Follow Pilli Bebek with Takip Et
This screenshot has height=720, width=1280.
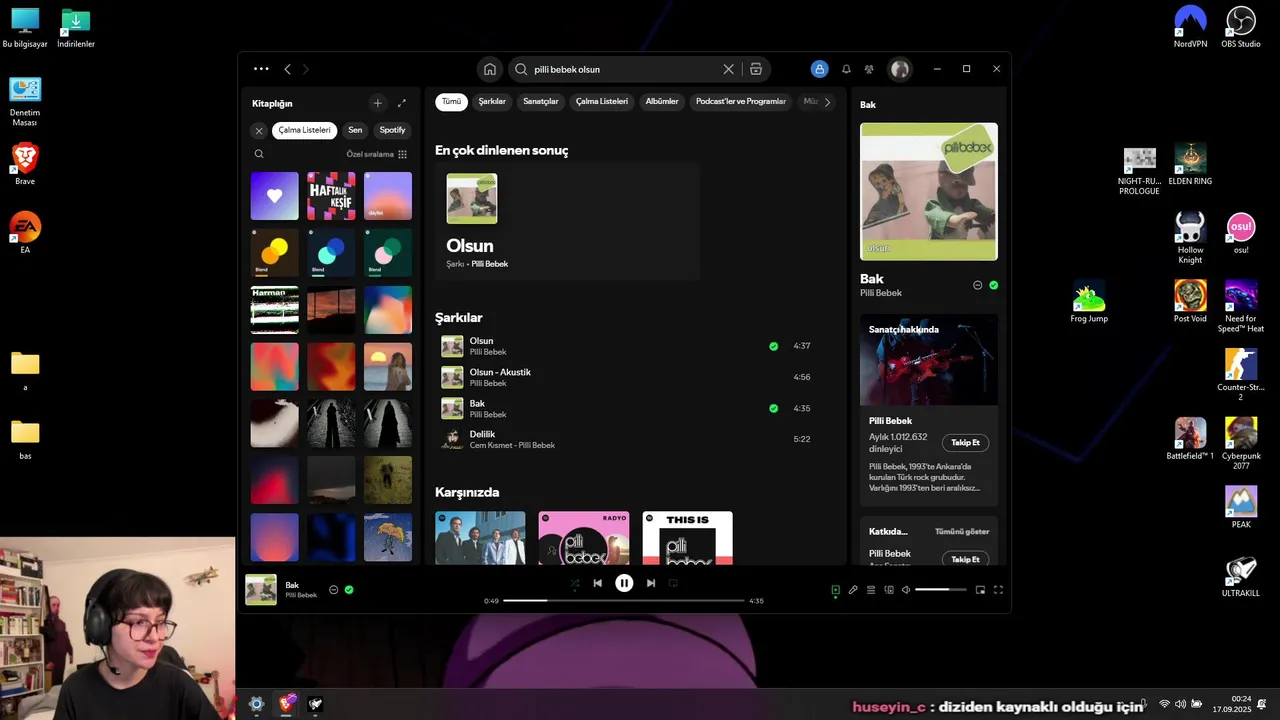pos(965,442)
